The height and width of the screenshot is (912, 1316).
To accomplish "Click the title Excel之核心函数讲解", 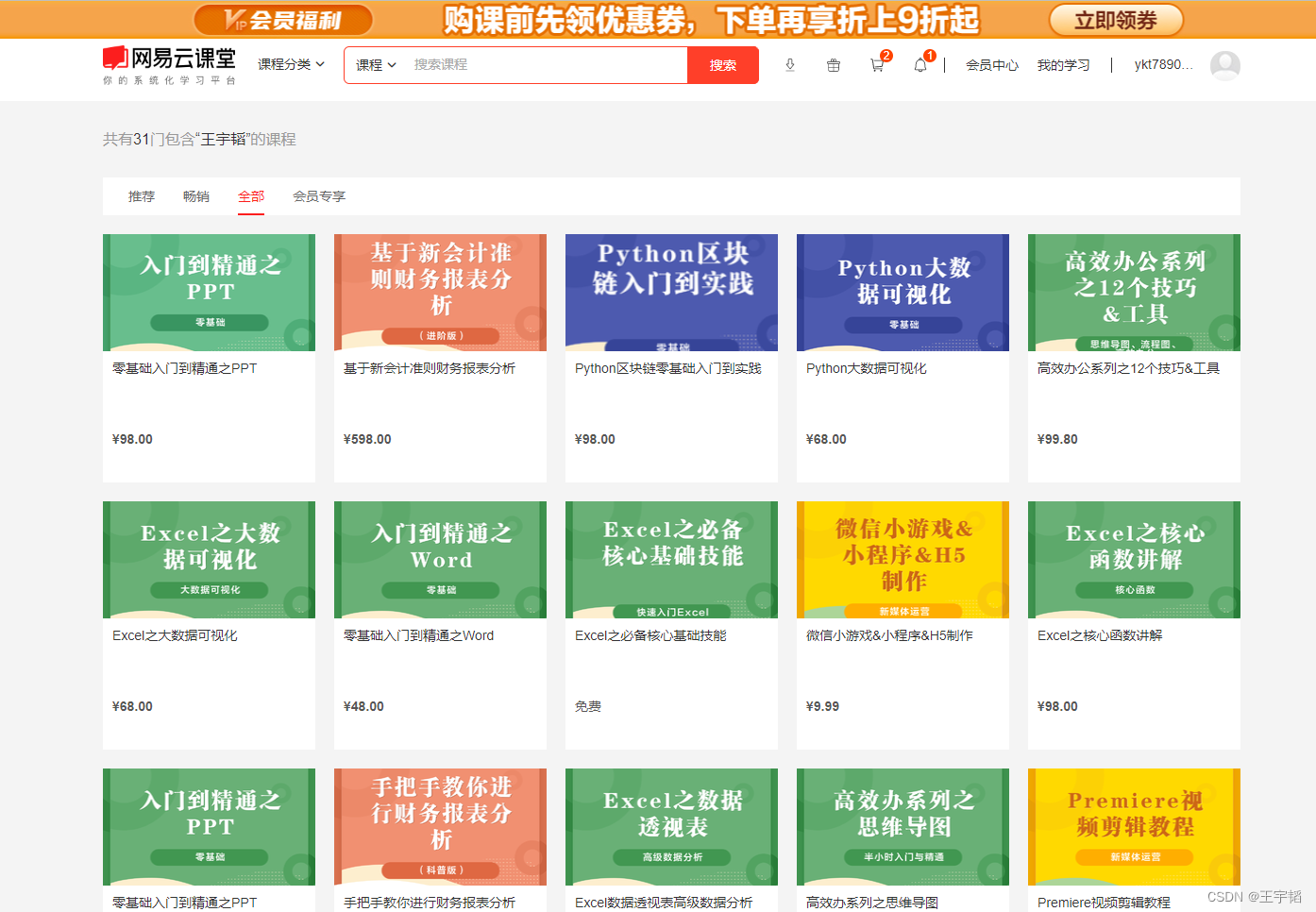I will tap(1100, 635).
